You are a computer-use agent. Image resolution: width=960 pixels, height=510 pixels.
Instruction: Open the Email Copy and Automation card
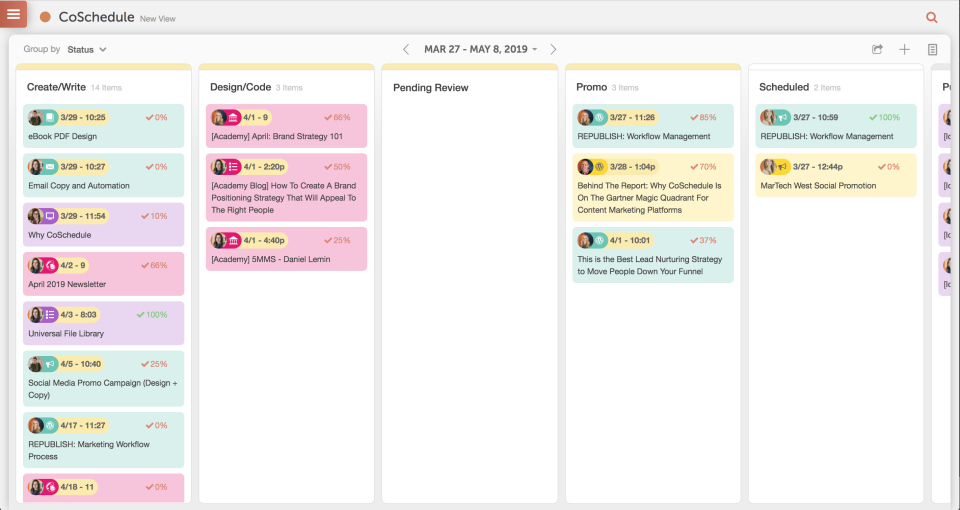pos(103,175)
